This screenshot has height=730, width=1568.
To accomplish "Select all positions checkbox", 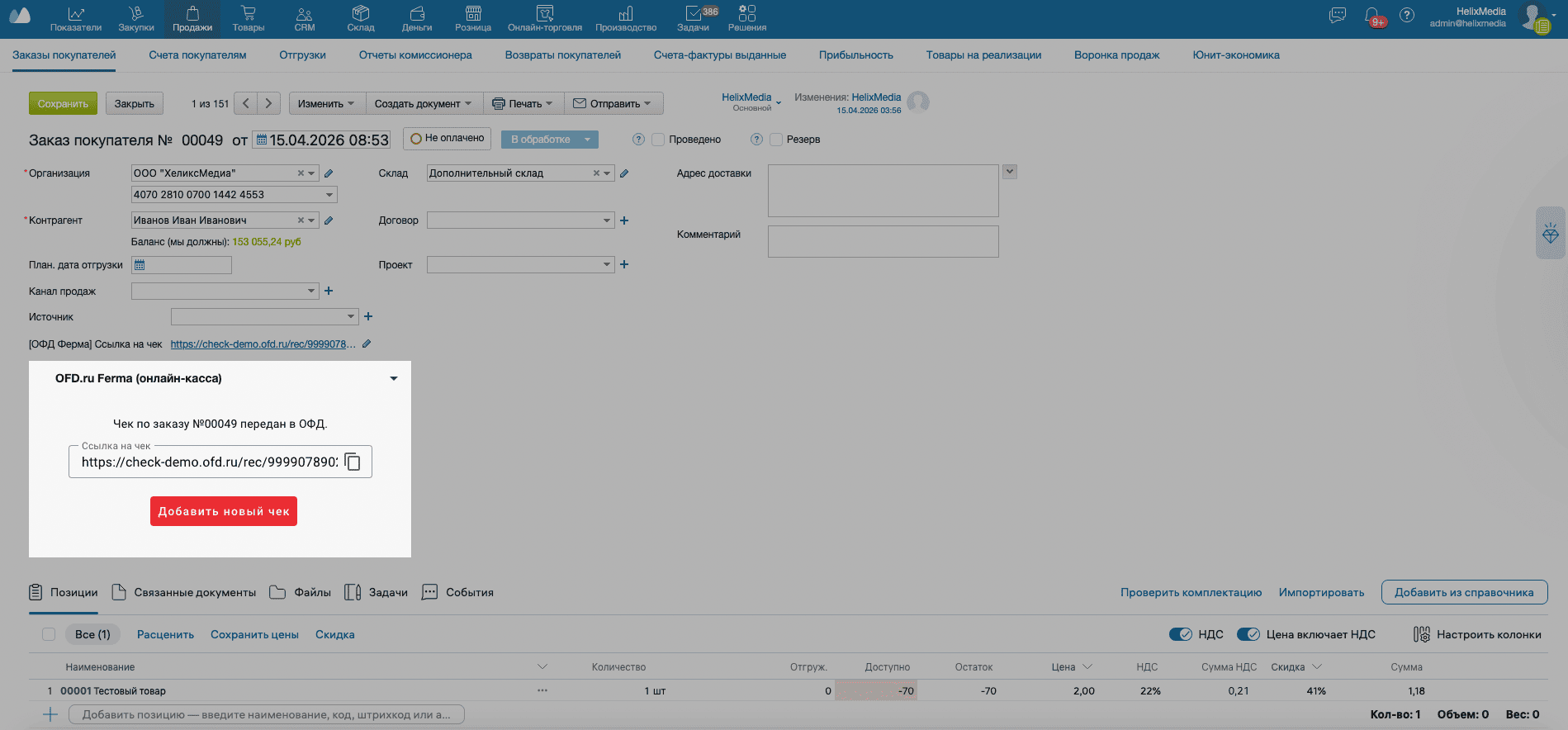I will tap(49, 634).
